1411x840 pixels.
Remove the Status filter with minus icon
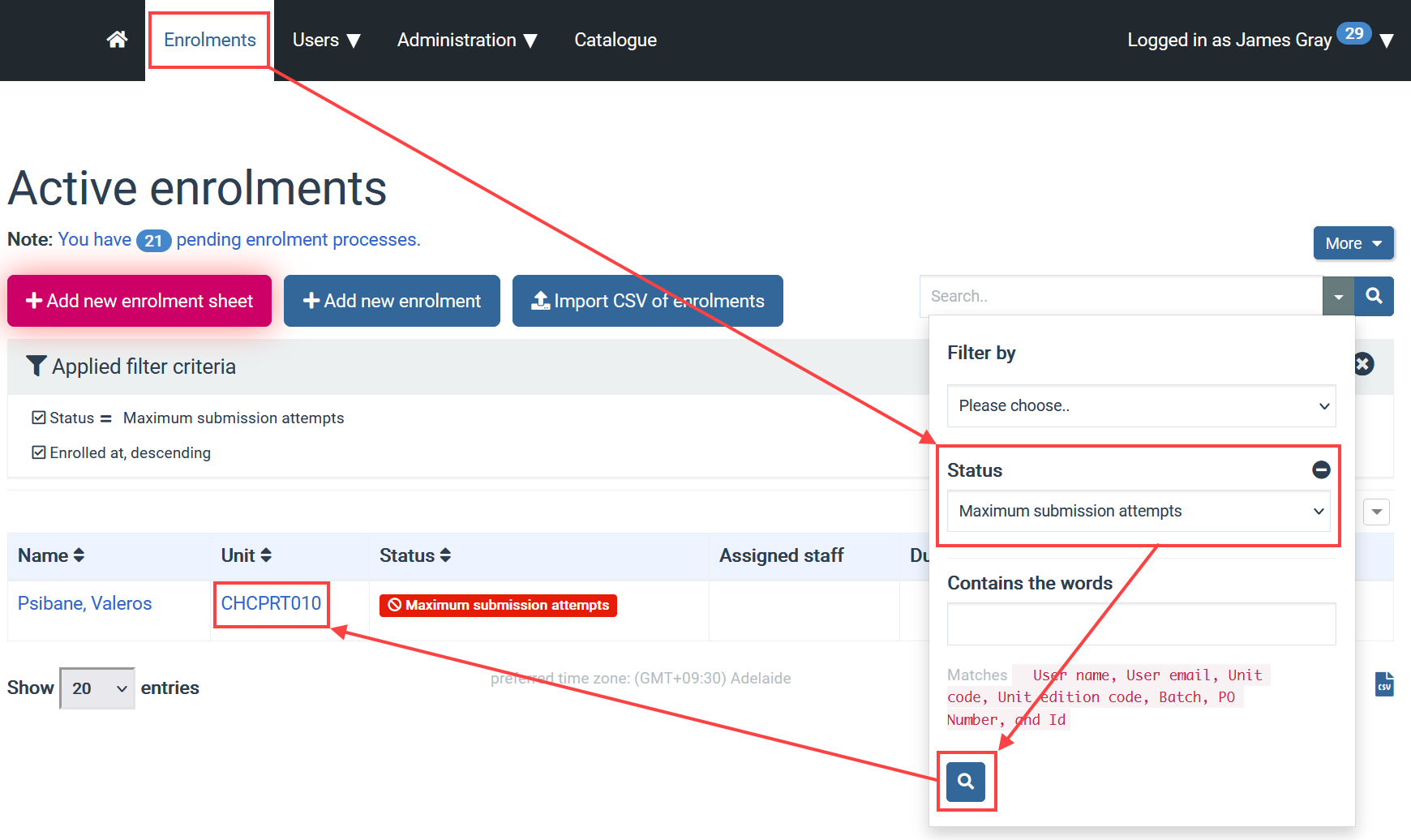pyautogui.click(x=1321, y=469)
